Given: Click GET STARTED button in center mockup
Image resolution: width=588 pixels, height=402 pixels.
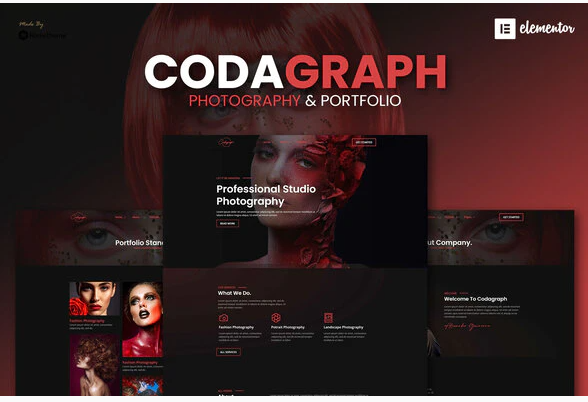Looking at the screenshot, I should 364,142.
